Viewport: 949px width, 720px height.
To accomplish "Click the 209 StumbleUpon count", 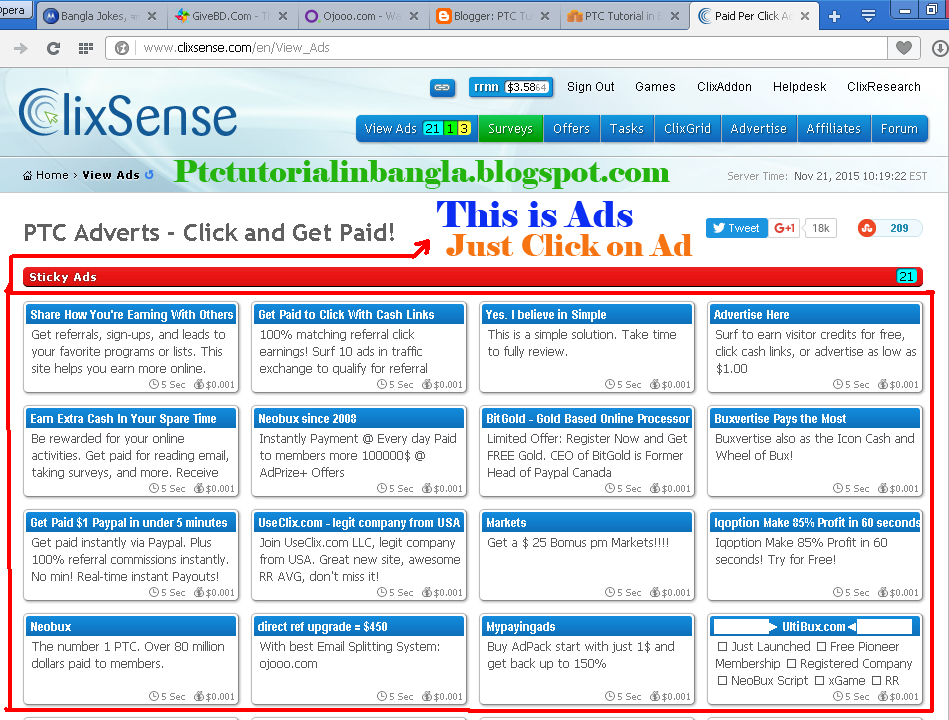I will click(899, 228).
